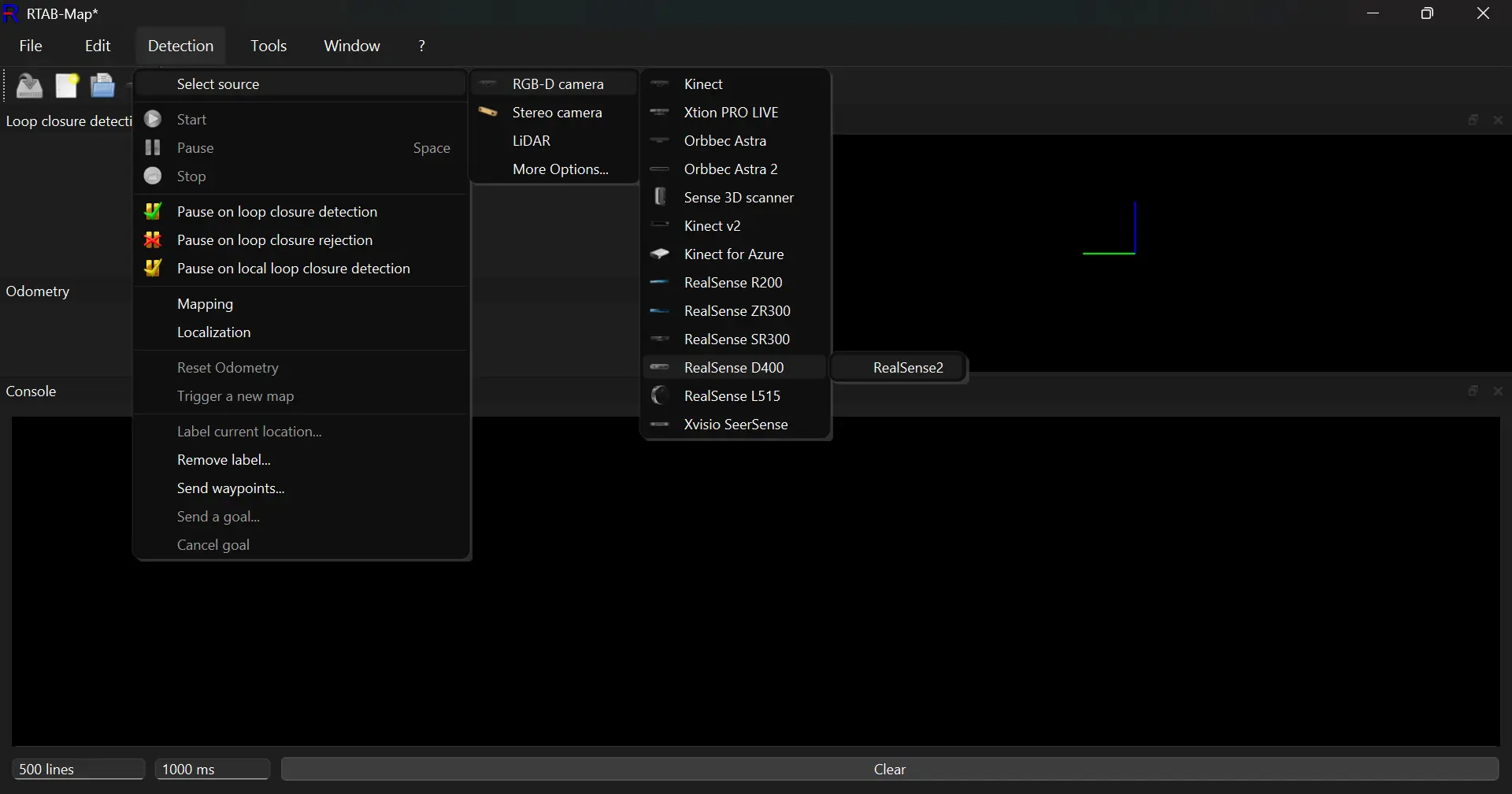Click the Pause icon in Detection menu
The width and height of the screenshot is (1512, 794).
(153, 147)
